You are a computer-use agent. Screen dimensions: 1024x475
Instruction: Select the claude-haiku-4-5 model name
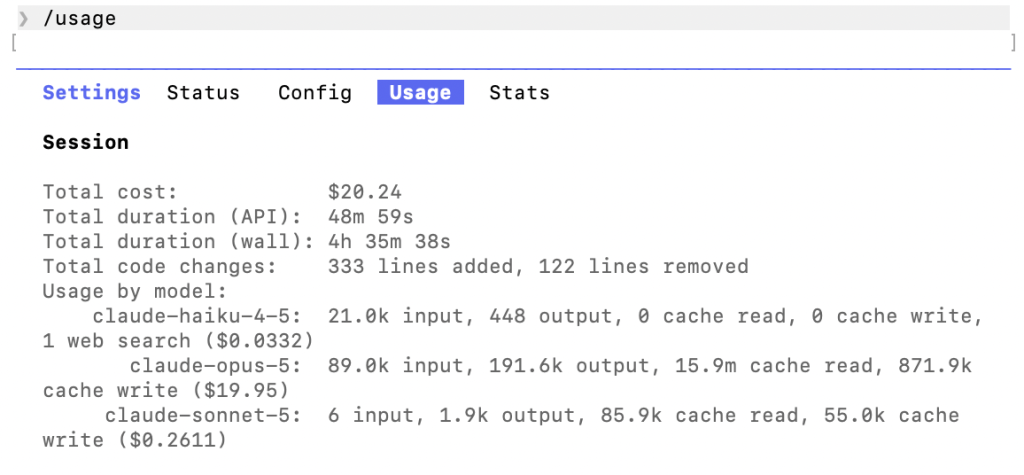tap(197, 316)
